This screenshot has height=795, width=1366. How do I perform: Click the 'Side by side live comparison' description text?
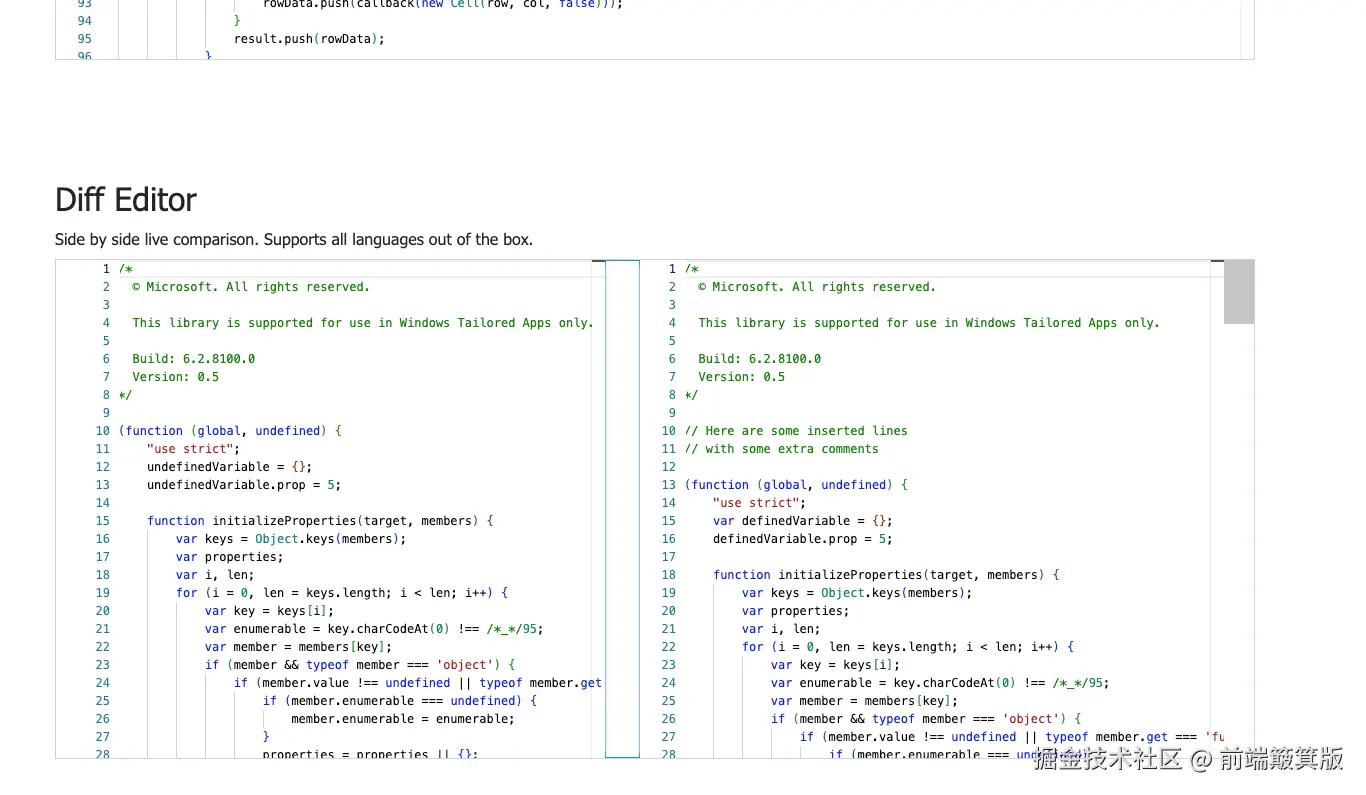click(294, 240)
